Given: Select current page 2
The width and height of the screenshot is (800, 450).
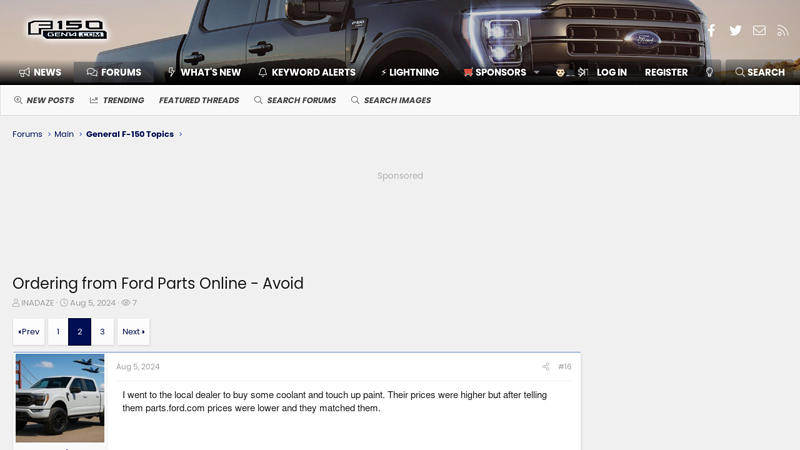Looking at the screenshot, I should [80, 332].
